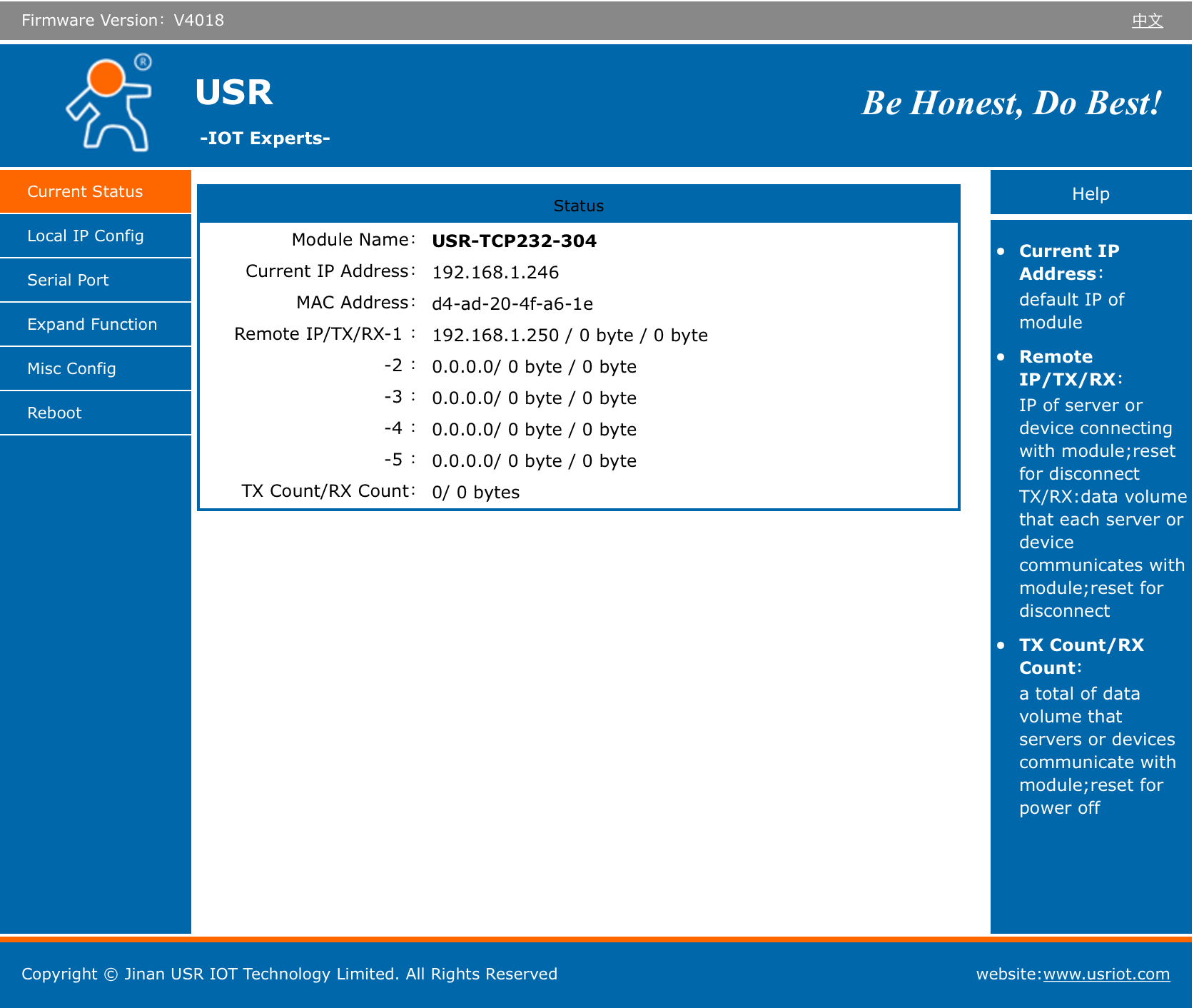
Task: Open the Expand Function page
Action: pos(96,324)
